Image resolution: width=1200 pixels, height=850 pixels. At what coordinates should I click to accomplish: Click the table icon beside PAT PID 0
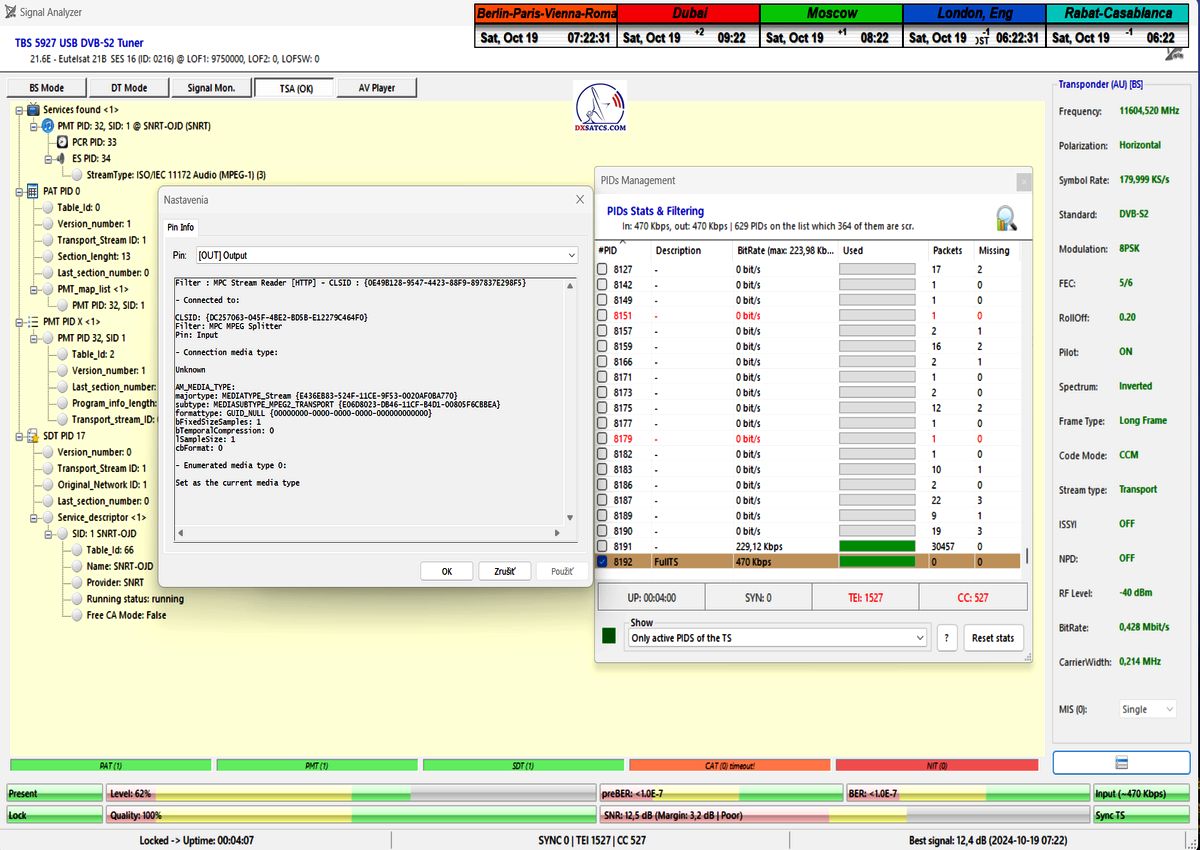point(33,191)
